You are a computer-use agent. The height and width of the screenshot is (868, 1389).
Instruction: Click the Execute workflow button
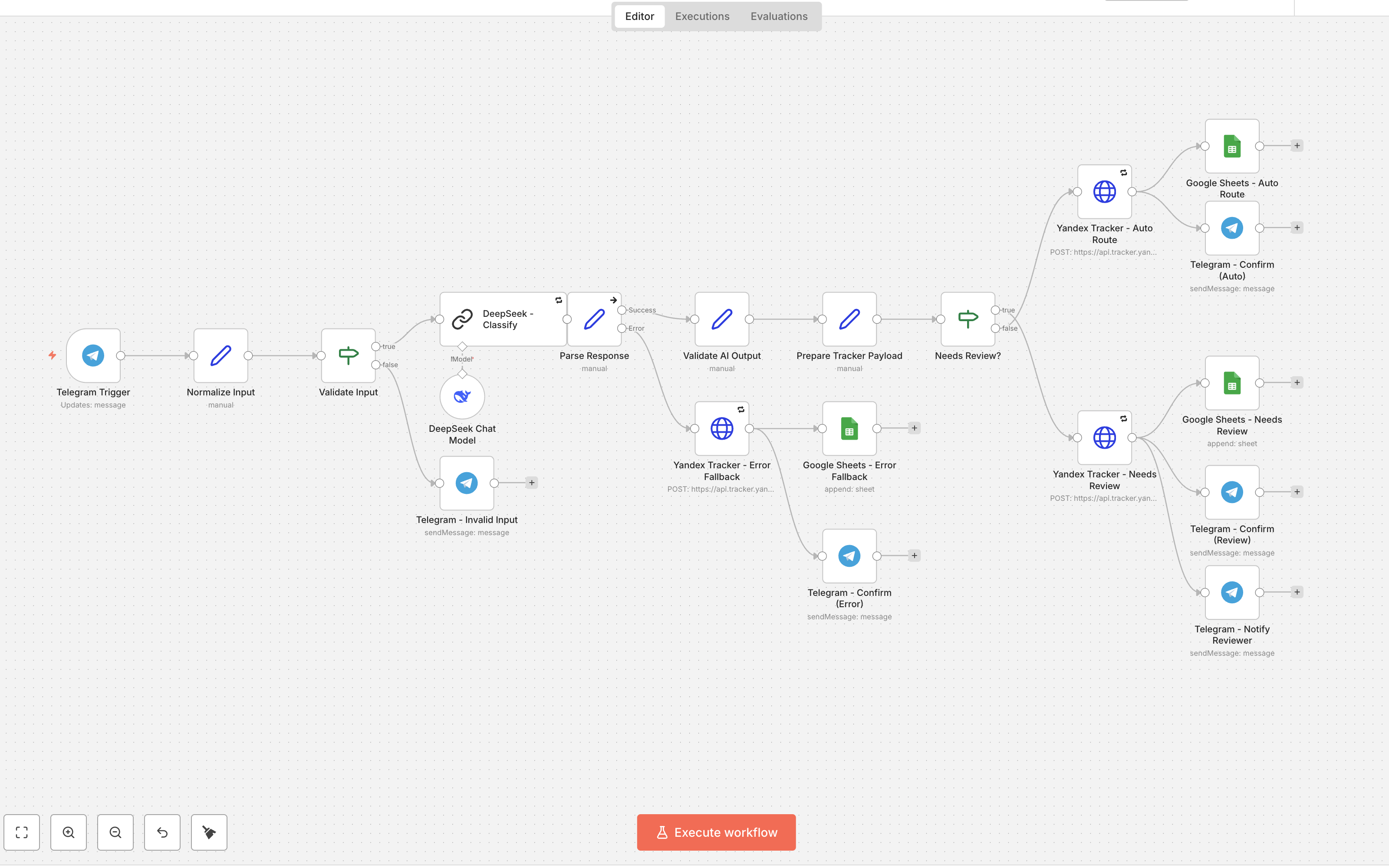coord(715,832)
